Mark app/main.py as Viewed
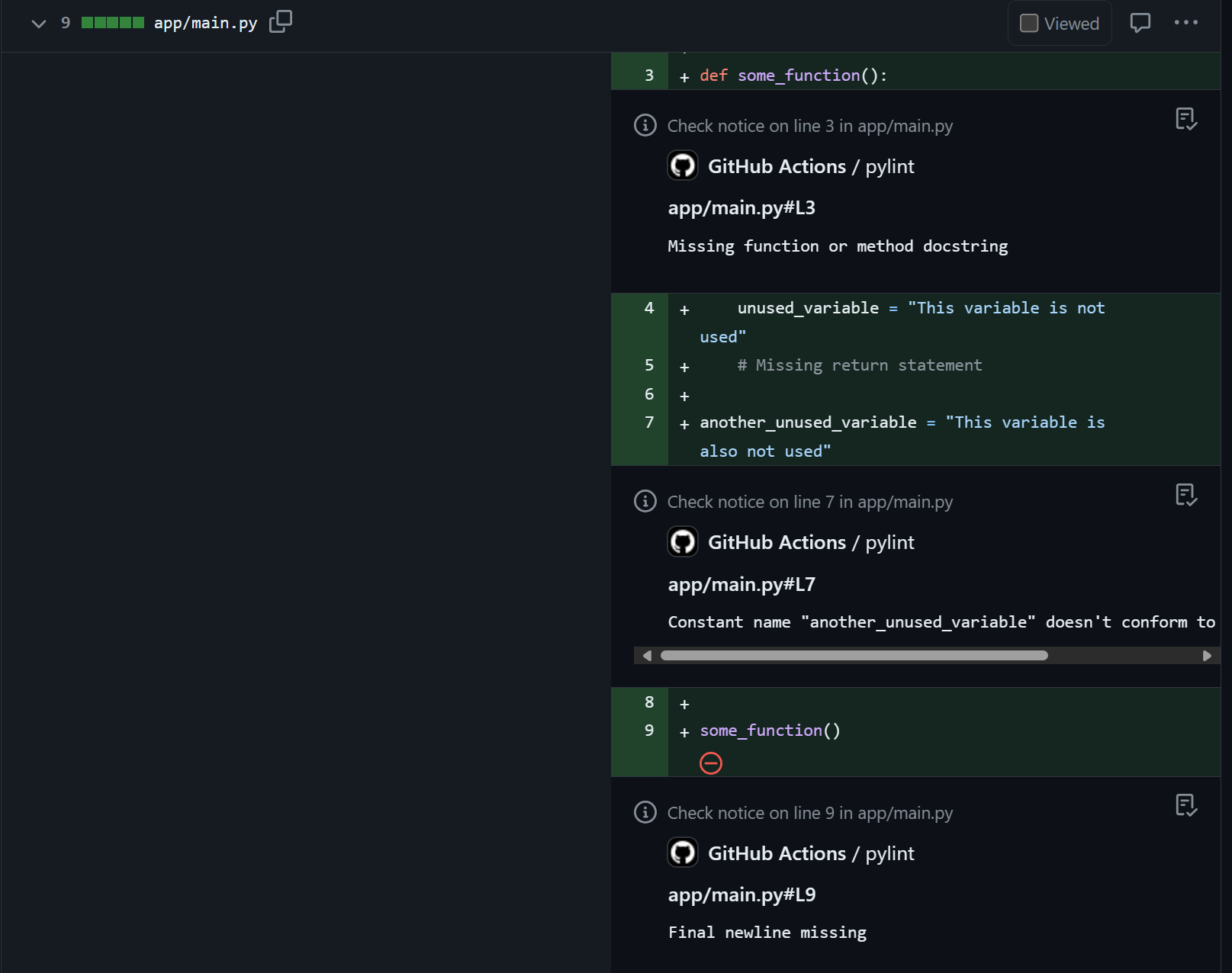This screenshot has width=1232, height=973. coord(1060,24)
